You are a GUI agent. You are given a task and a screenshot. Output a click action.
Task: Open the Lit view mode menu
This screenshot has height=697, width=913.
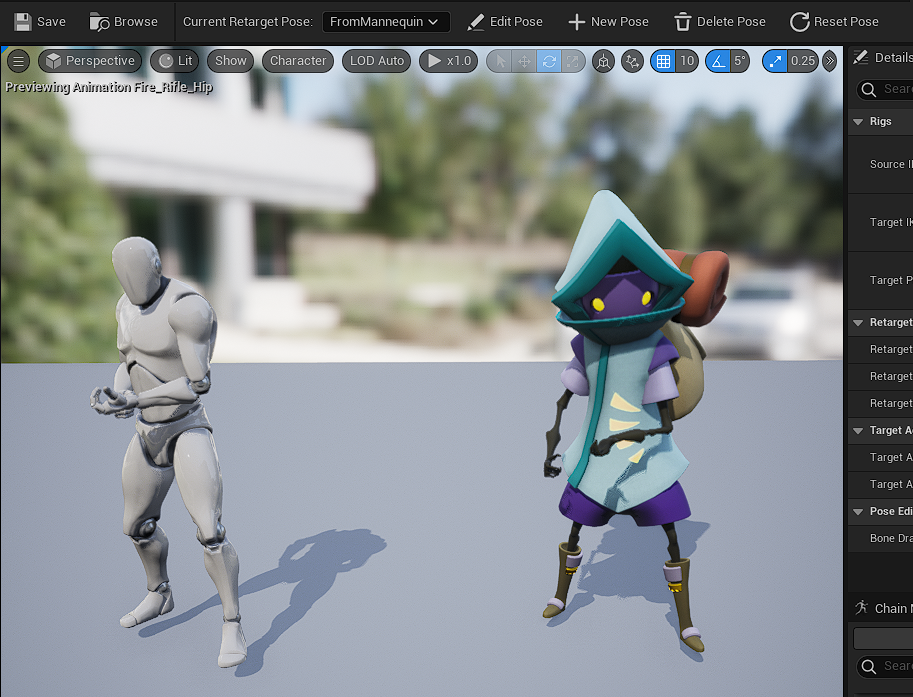[175, 61]
